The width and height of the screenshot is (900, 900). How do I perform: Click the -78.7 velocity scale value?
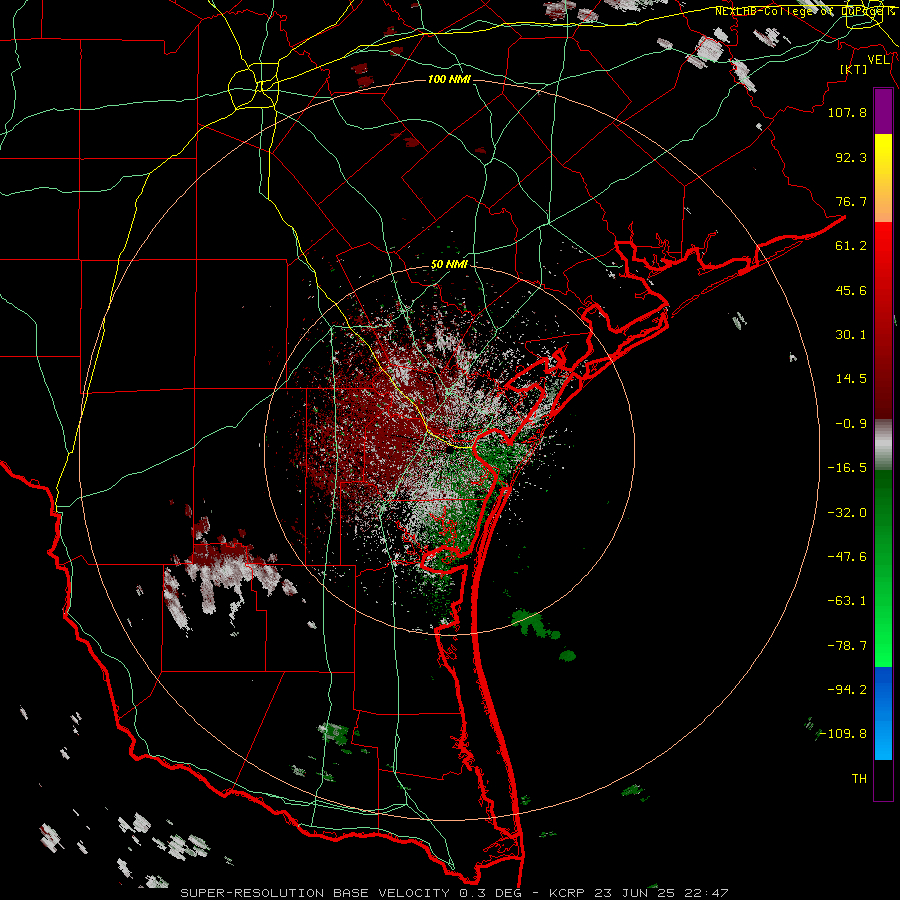[x=847, y=646]
